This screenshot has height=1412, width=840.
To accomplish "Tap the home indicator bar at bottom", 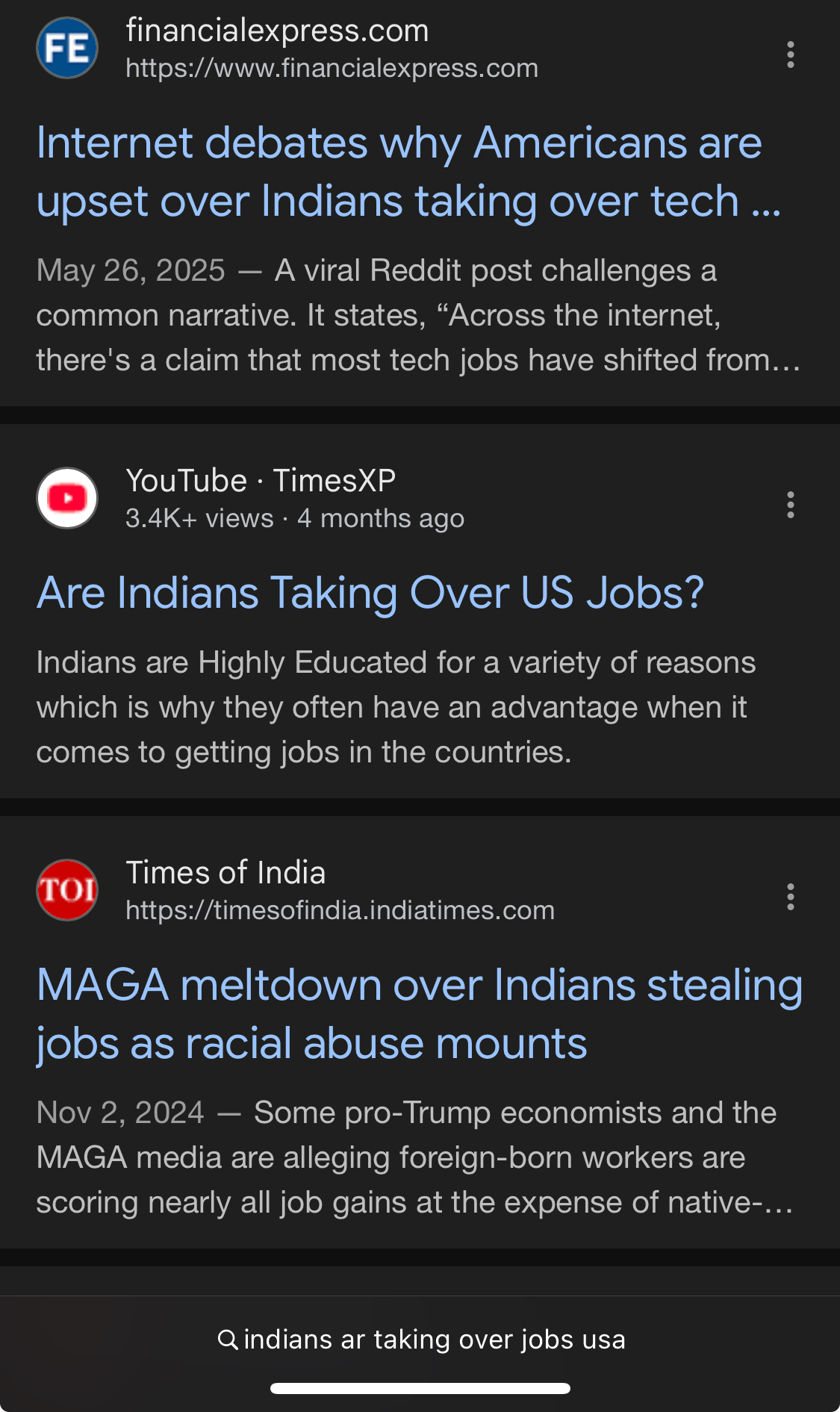I will click(x=420, y=1388).
